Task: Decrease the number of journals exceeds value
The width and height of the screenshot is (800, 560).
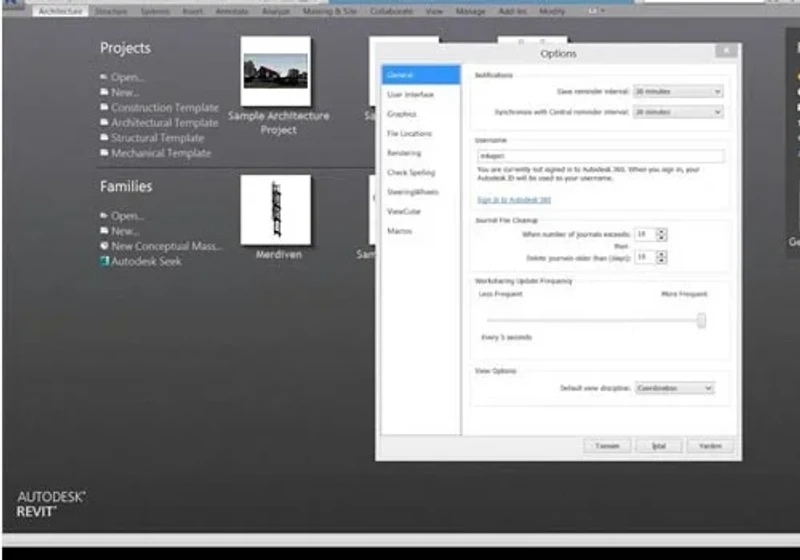Action: coord(661,238)
